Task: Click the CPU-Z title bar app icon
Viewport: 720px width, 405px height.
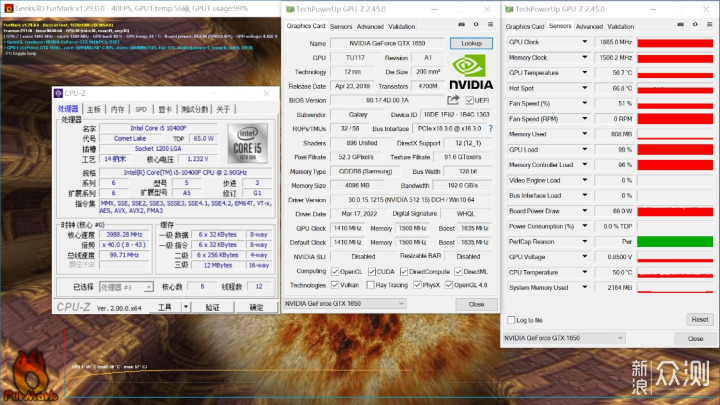Action: [58, 93]
